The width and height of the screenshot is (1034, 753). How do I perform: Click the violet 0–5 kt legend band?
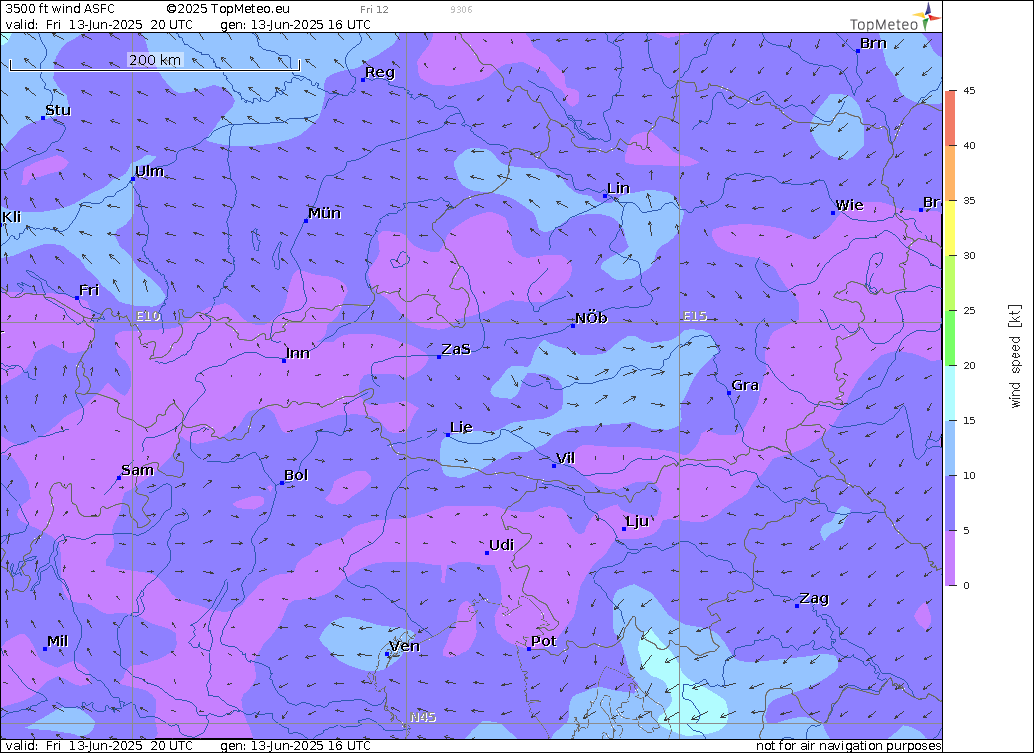point(950,558)
